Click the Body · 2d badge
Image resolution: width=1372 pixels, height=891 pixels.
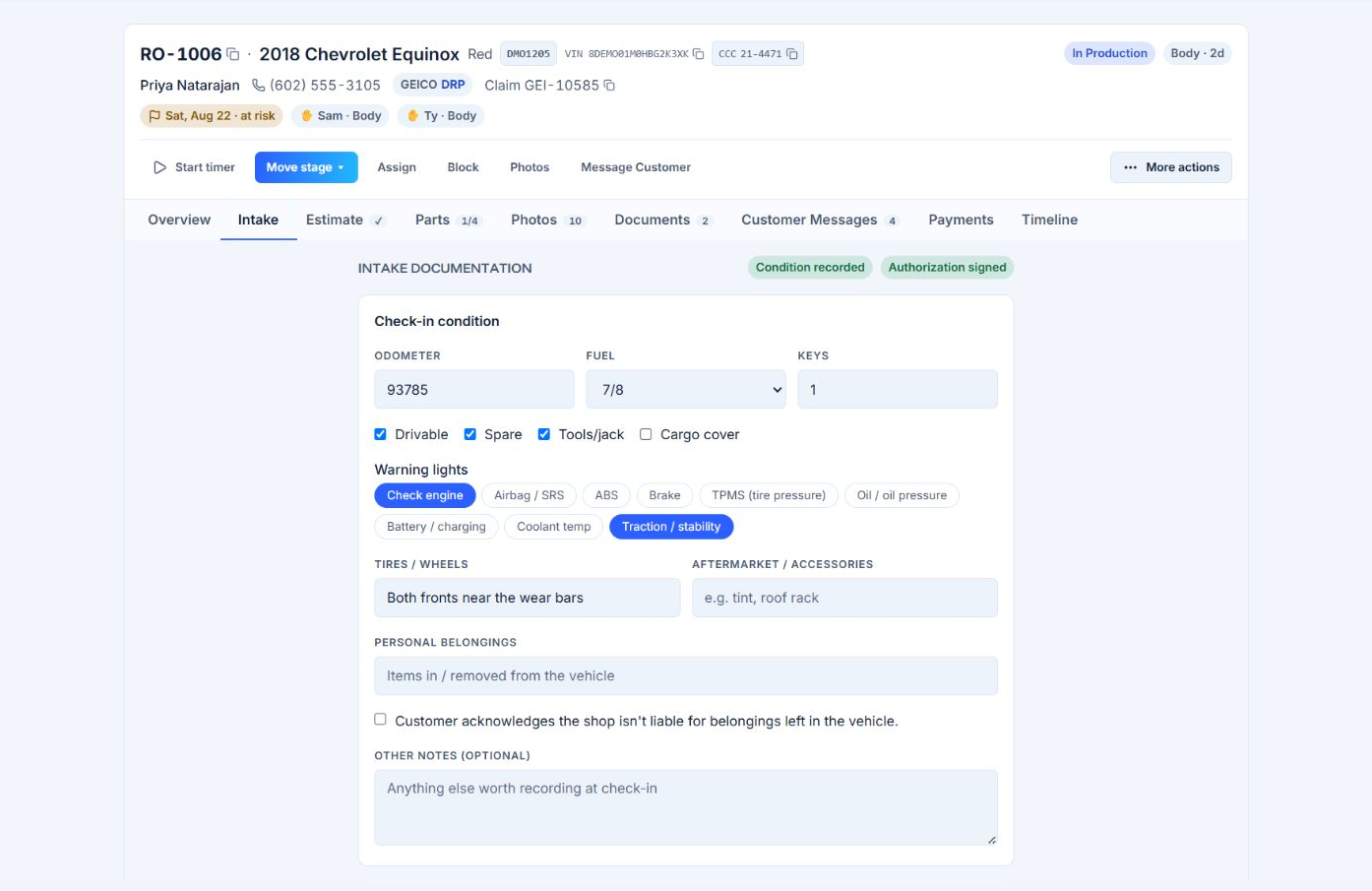click(x=1197, y=53)
